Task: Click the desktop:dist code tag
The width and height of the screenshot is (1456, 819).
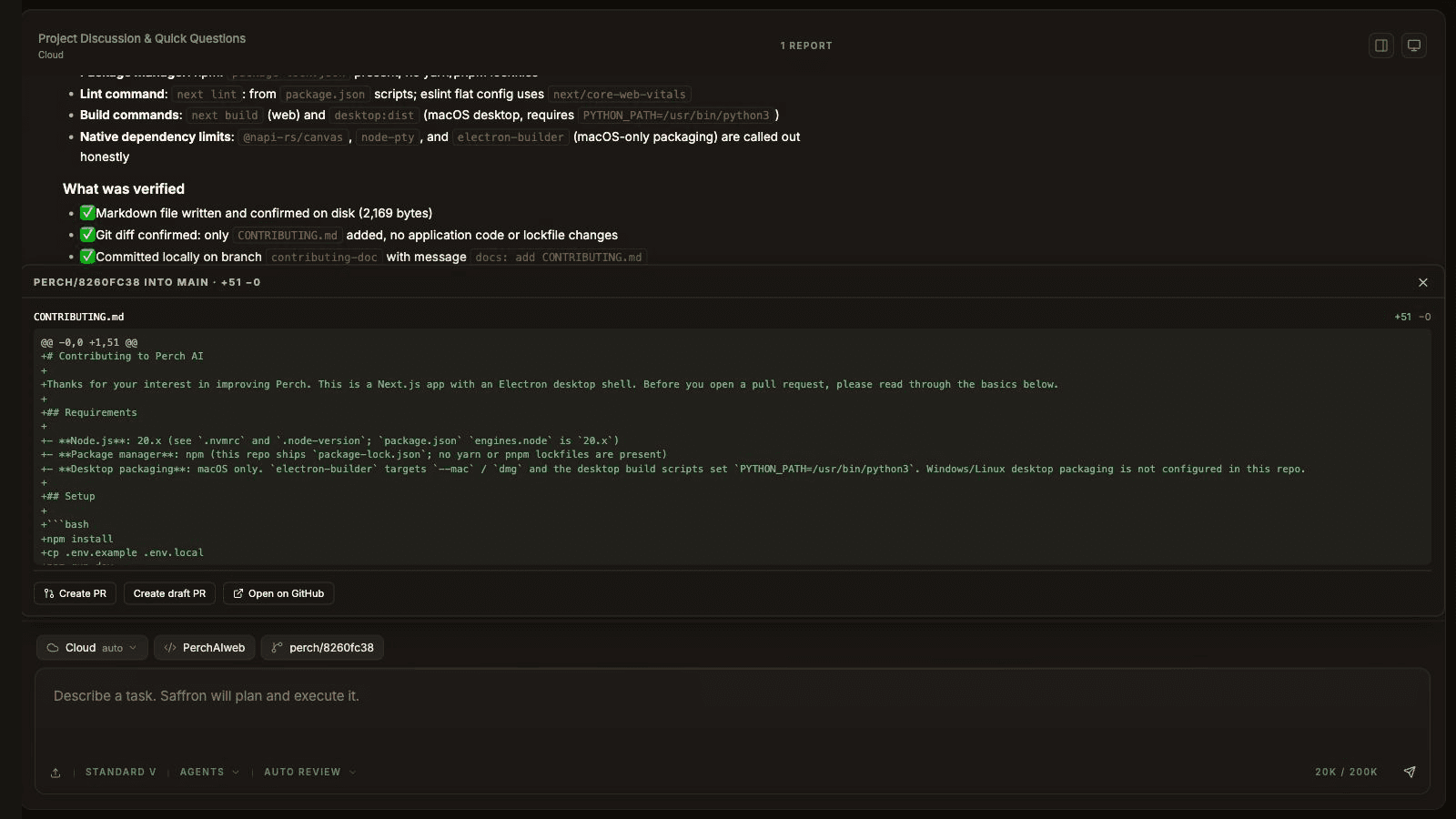Action: [x=374, y=116]
